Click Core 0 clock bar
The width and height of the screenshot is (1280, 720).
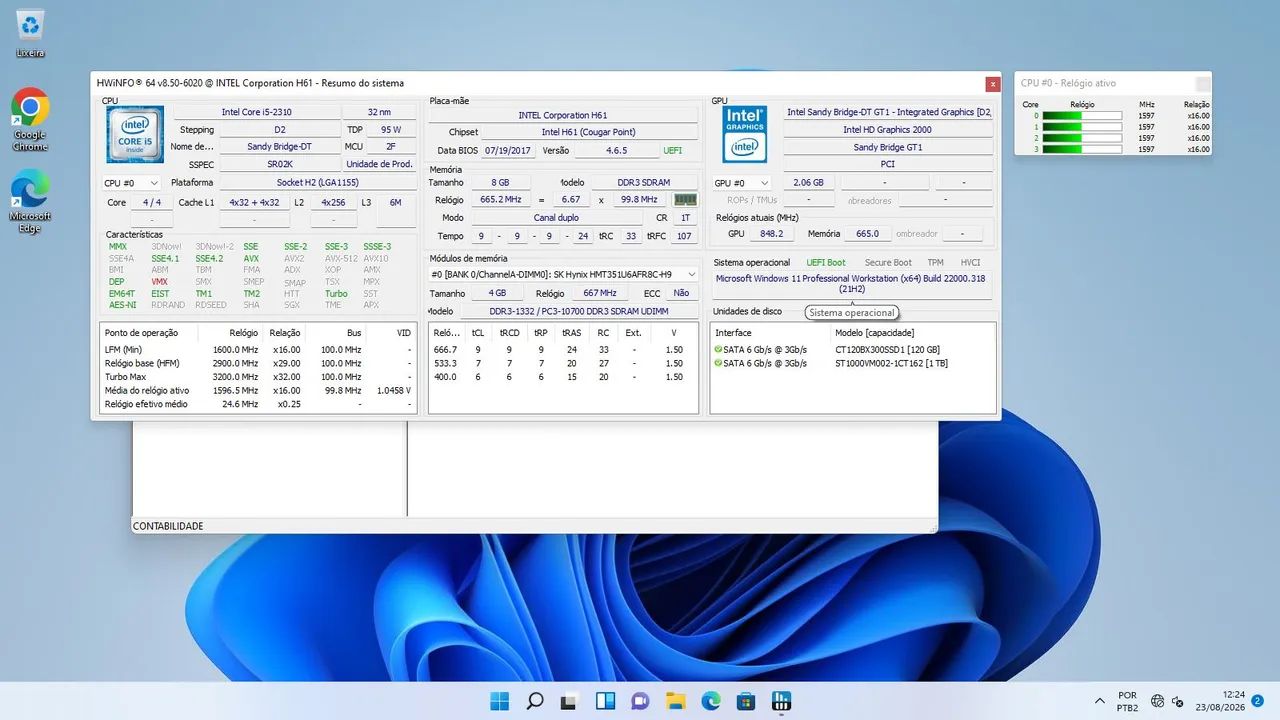coord(1082,116)
